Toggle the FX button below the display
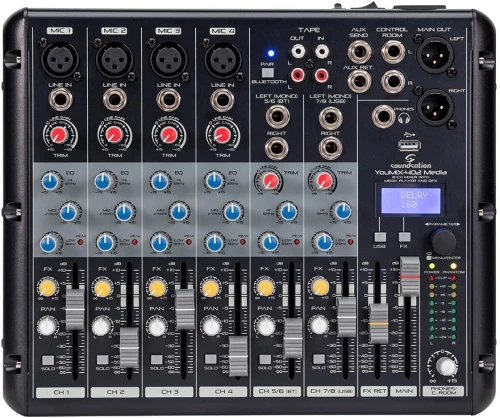Viewport: 500px width, 418px height. pos(404,237)
